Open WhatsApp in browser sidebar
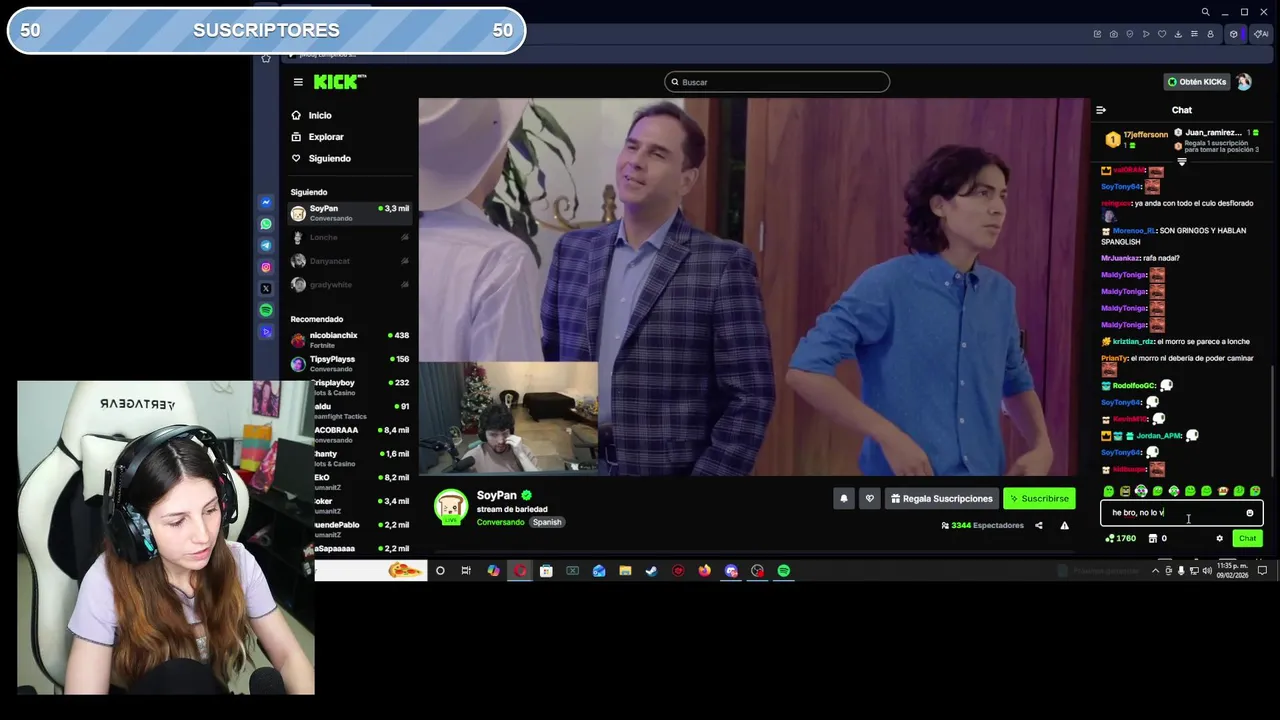 [x=266, y=224]
